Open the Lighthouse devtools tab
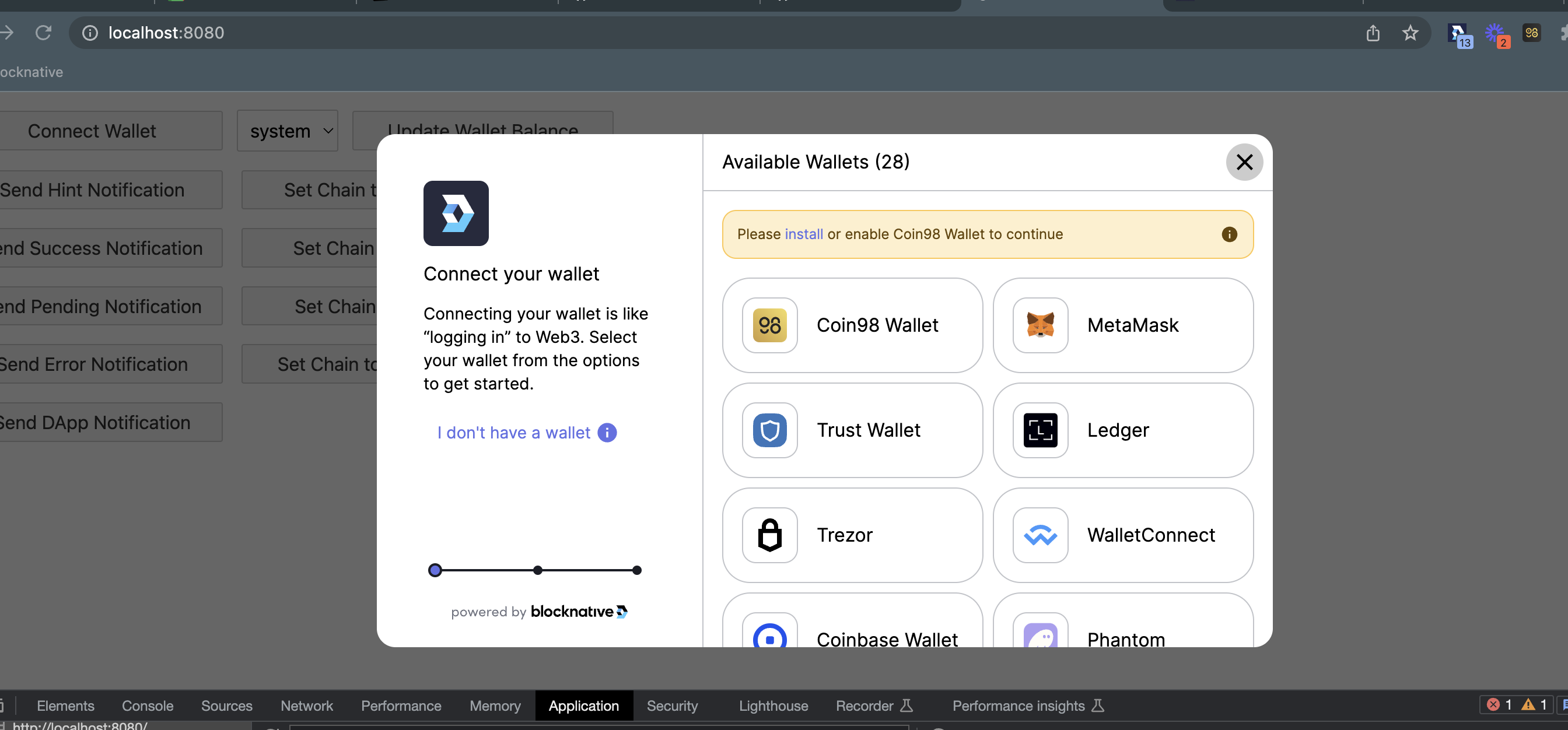The height and width of the screenshot is (730, 1568). (773, 706)
